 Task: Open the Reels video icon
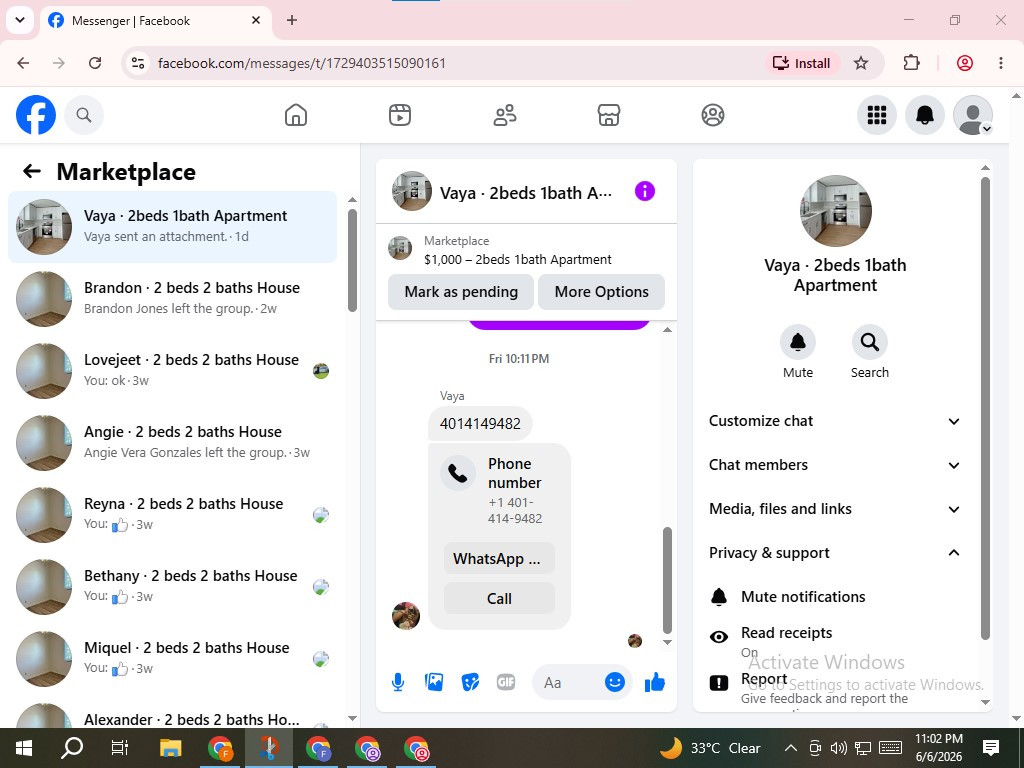point(400,115)
